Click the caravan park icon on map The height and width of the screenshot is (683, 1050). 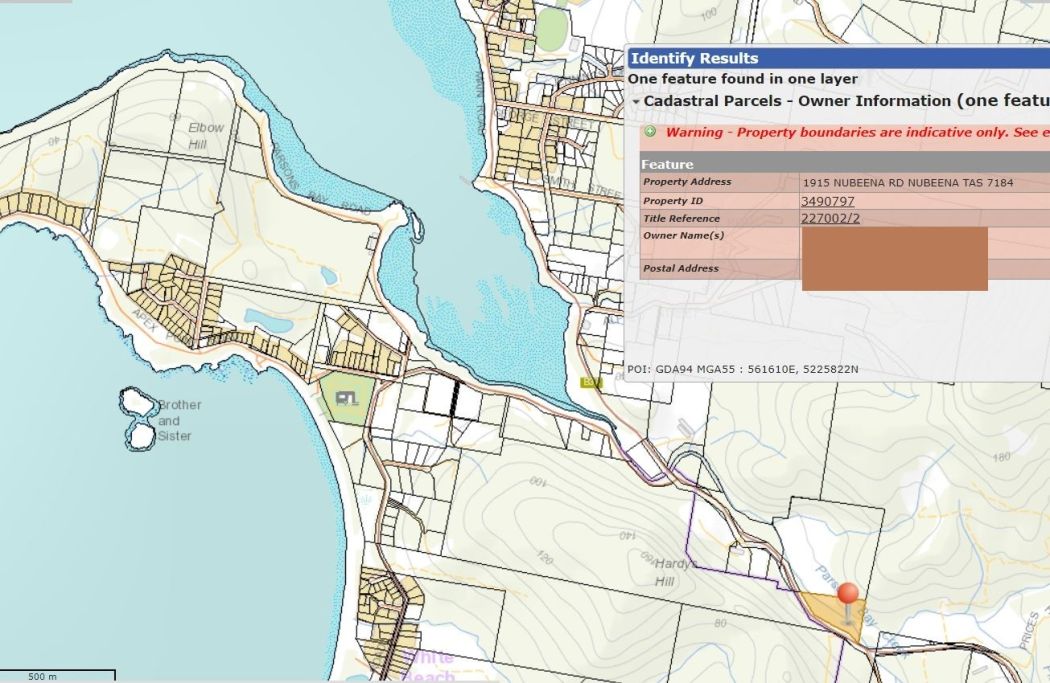click(347, 399)
